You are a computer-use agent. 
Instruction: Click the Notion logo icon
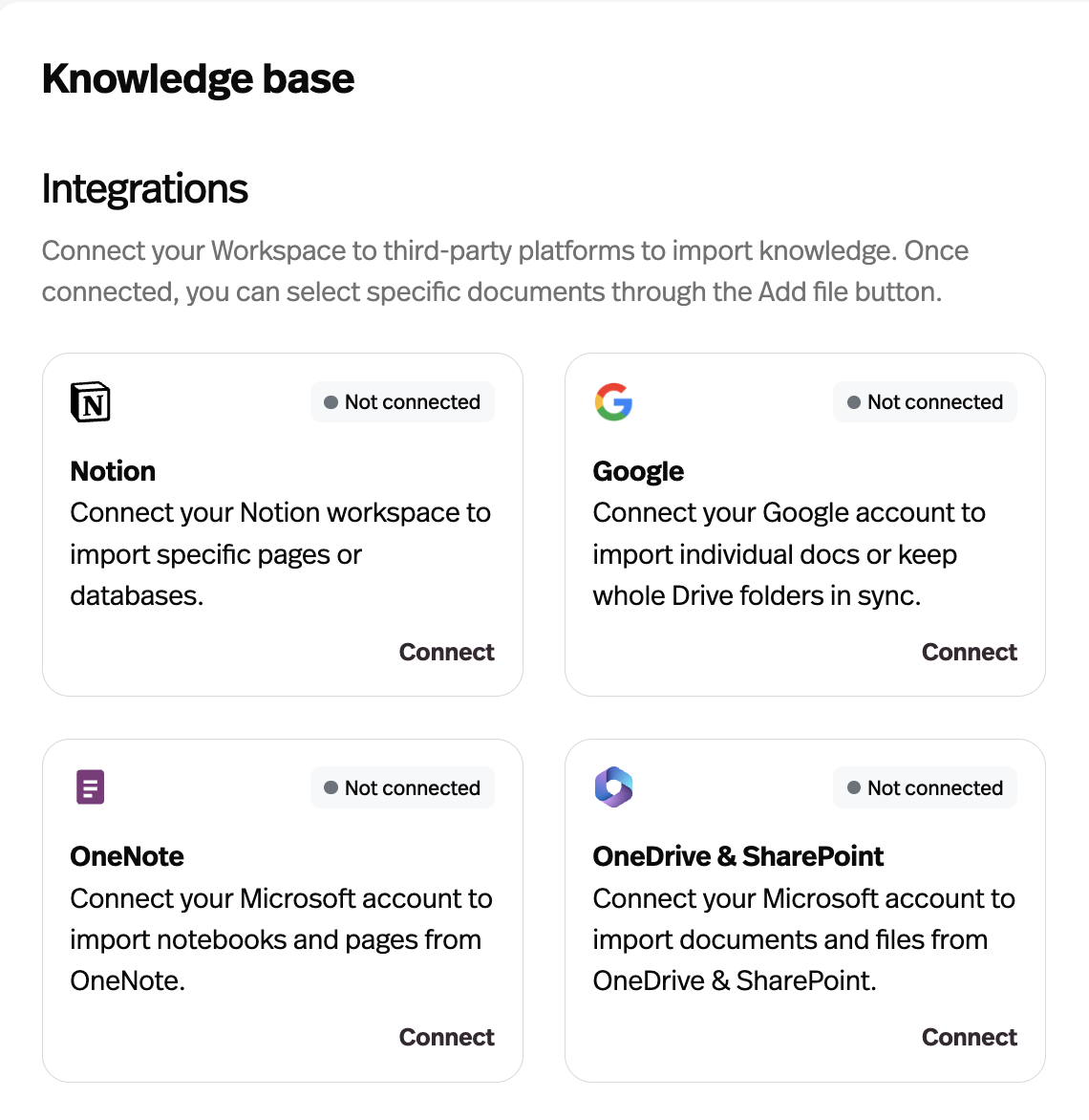(x=90, y=401)
